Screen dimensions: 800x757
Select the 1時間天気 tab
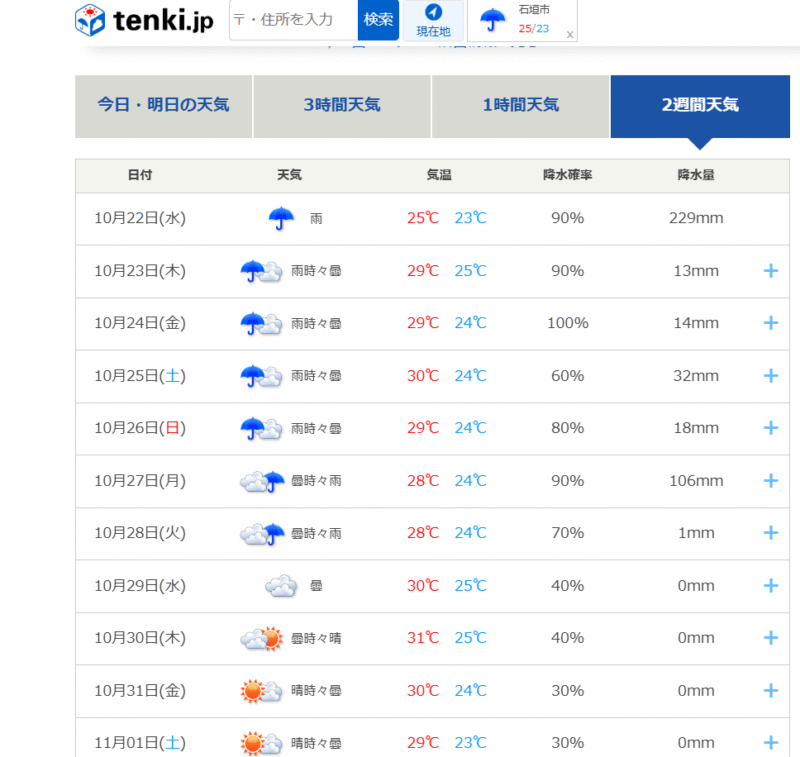pos(520,105)
